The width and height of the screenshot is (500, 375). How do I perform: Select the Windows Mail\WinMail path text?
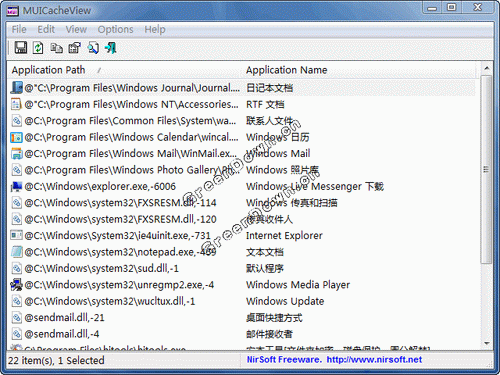click(x=131, y=153)
